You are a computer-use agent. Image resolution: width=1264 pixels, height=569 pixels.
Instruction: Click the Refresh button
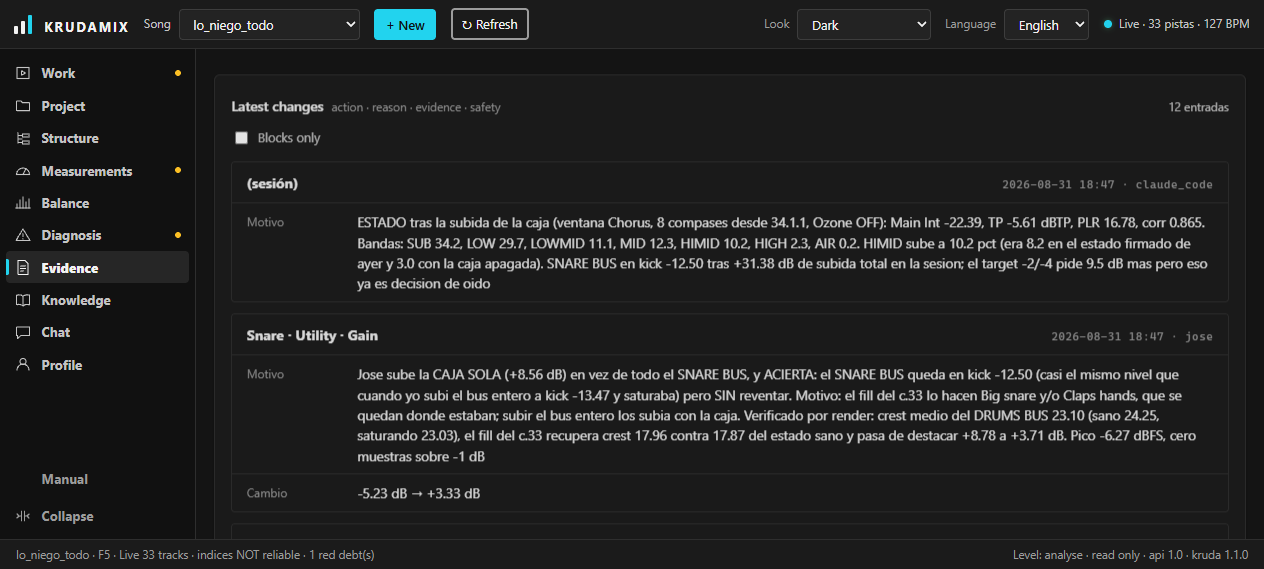[x=490, y=24]
